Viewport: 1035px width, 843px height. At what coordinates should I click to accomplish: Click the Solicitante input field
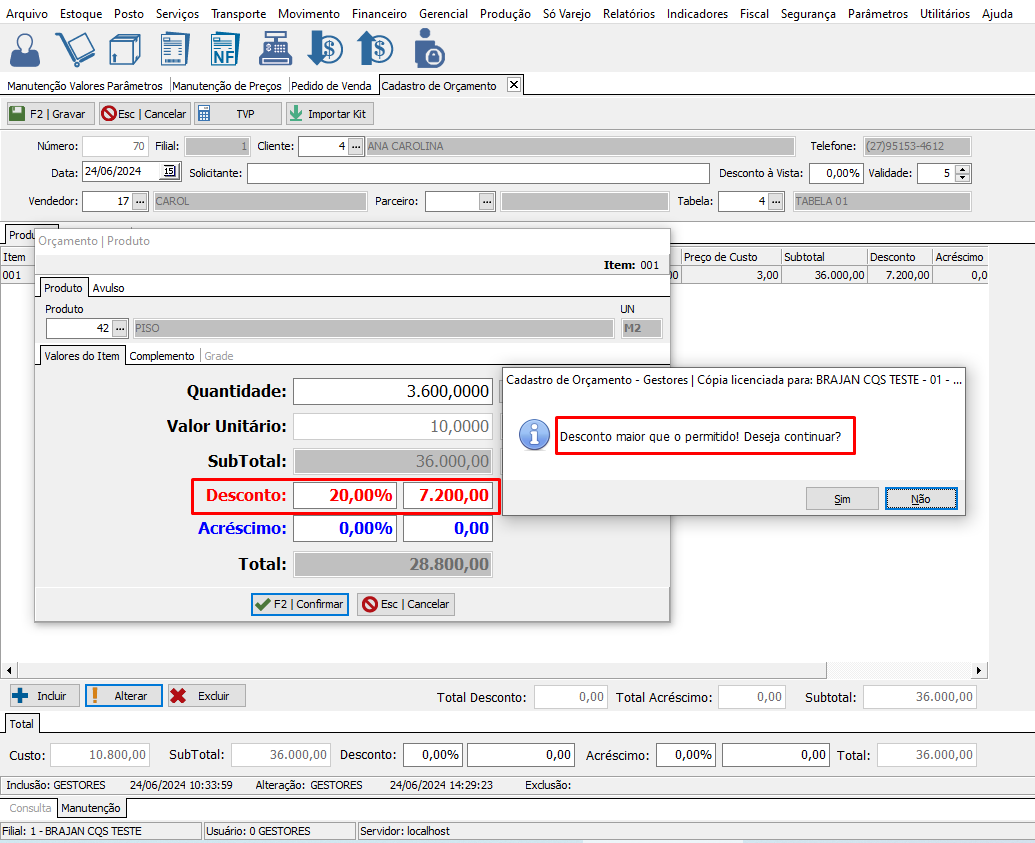pos(478,173)
